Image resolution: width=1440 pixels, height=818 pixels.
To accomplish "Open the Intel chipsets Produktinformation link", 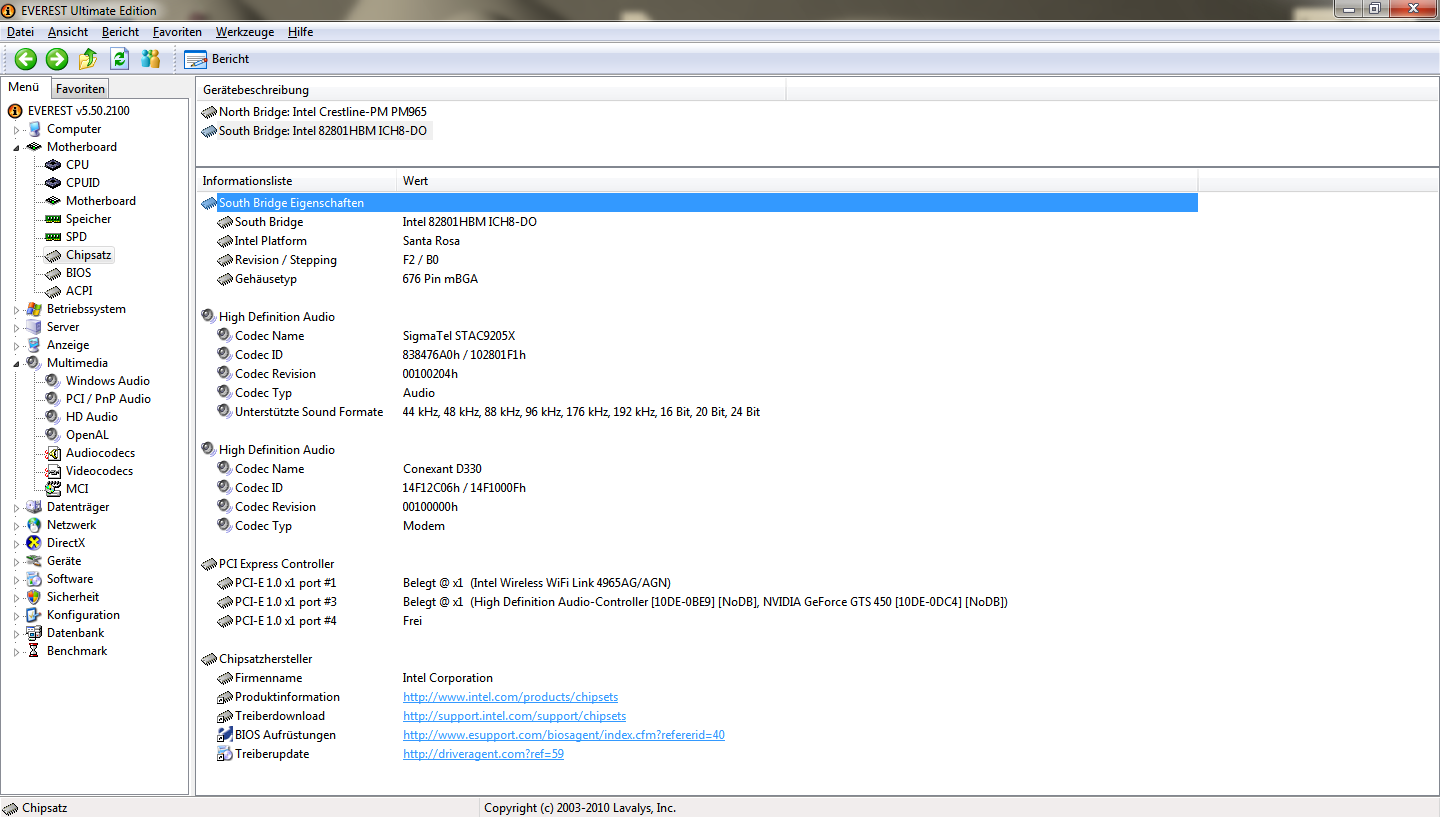I will pos(510,697).
